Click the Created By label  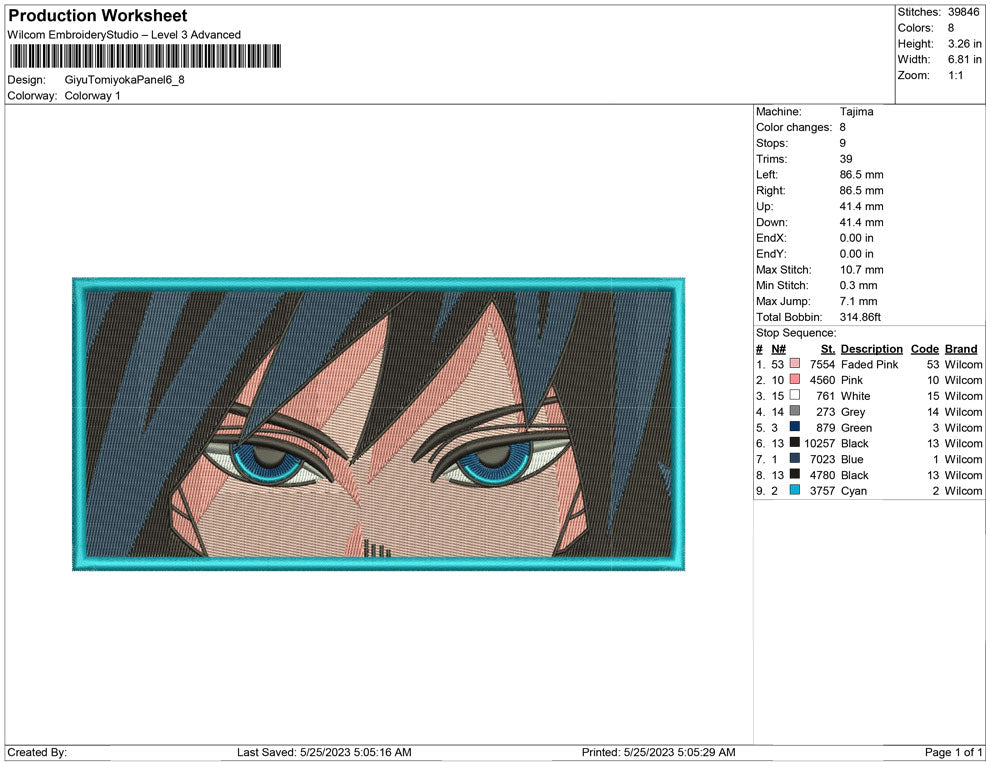37,752
